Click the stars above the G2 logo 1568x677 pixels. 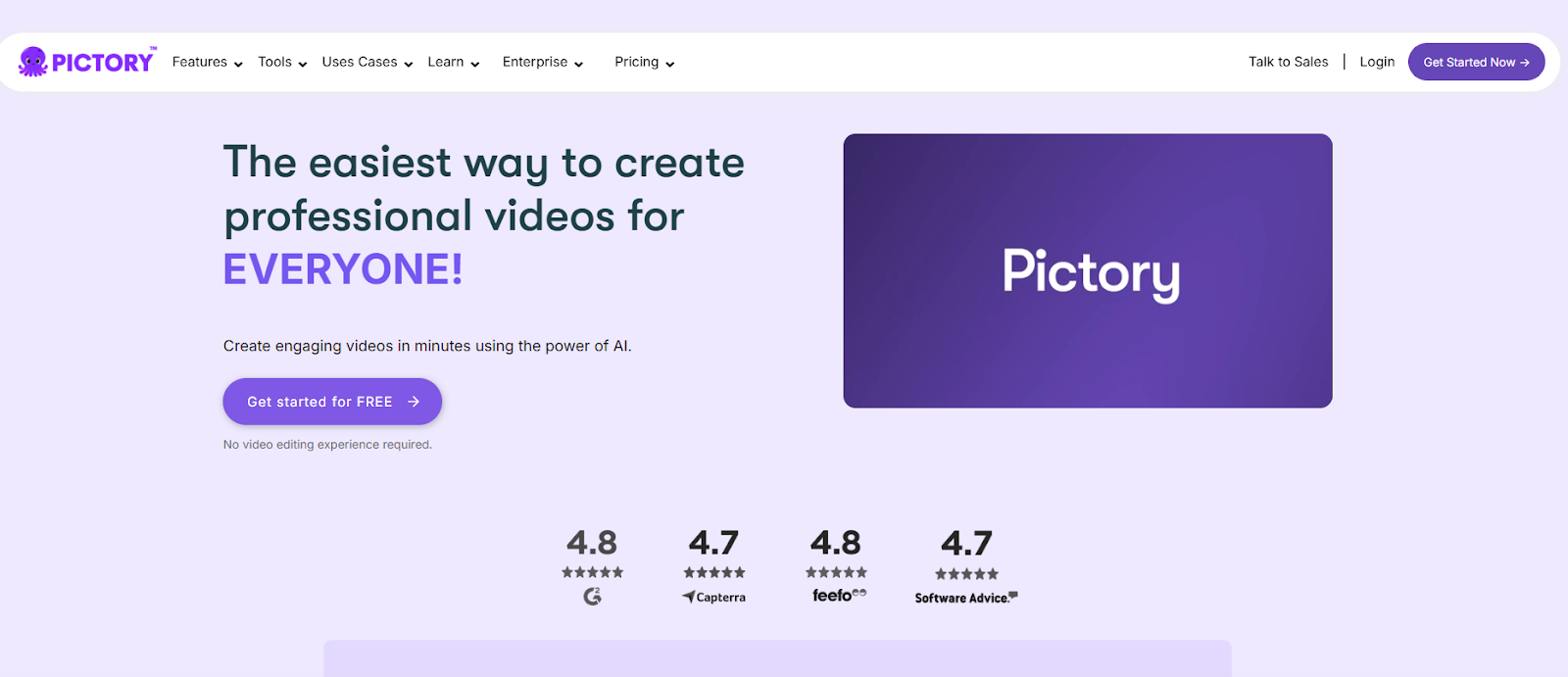[592, 572]
